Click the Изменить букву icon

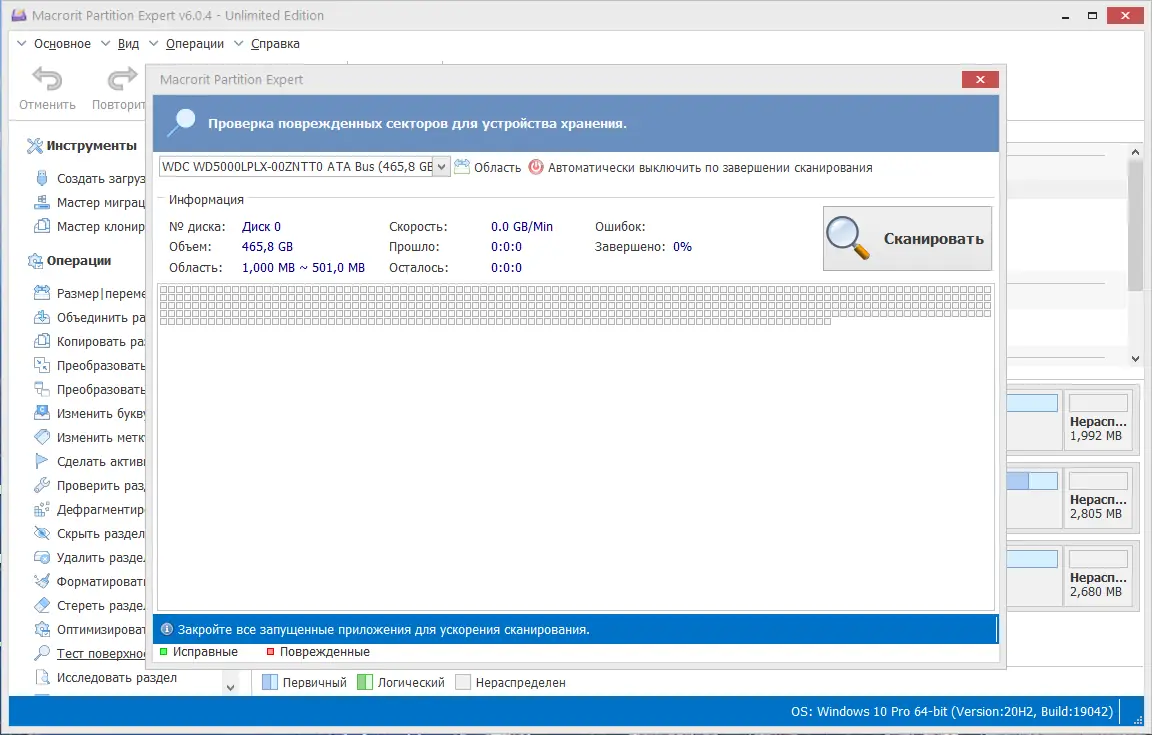point(42,413)
